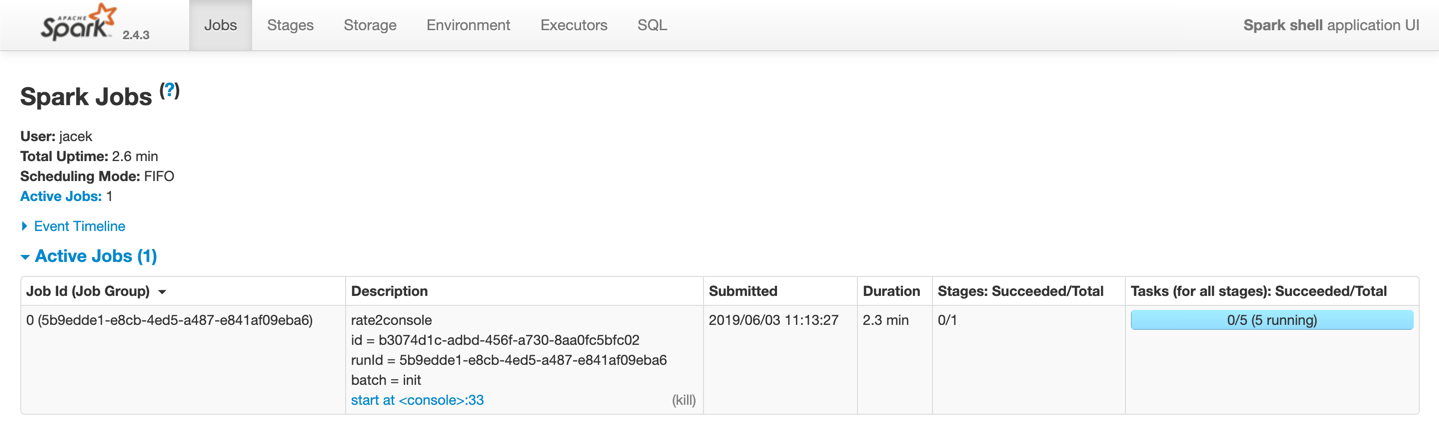1439x437 pixels.
Task: View the Executors tab
Action: coord(574,25)
